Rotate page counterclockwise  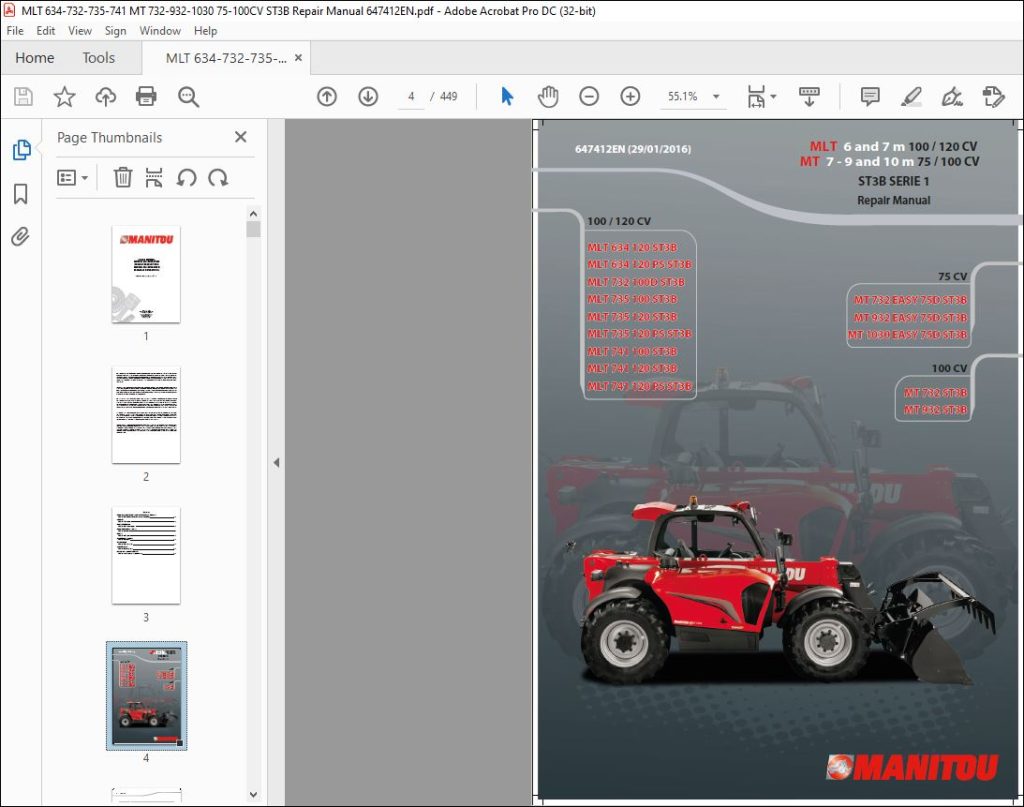[186, 178]
